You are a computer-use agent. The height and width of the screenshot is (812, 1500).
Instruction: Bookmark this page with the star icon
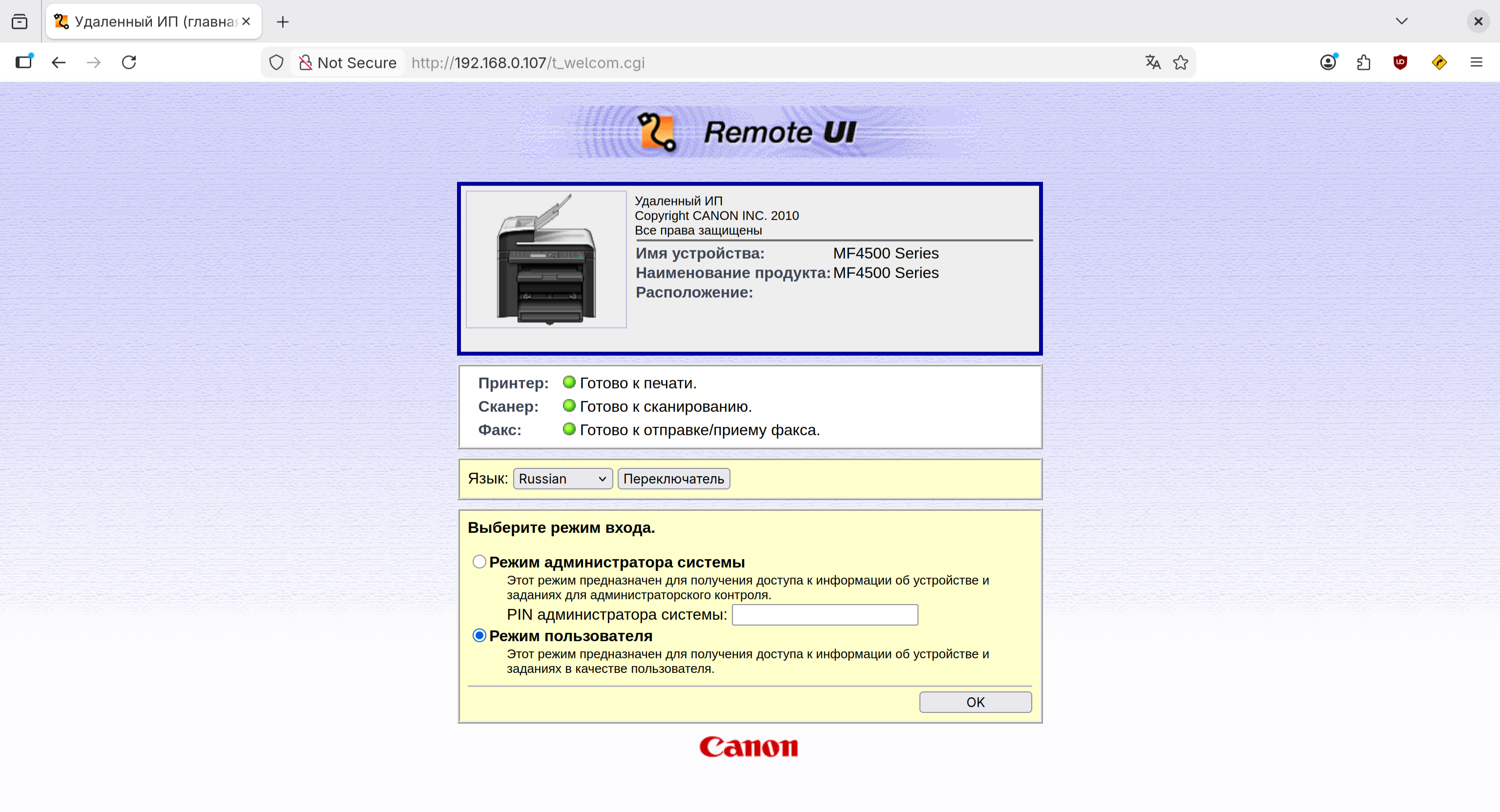tap(1180, 62)
